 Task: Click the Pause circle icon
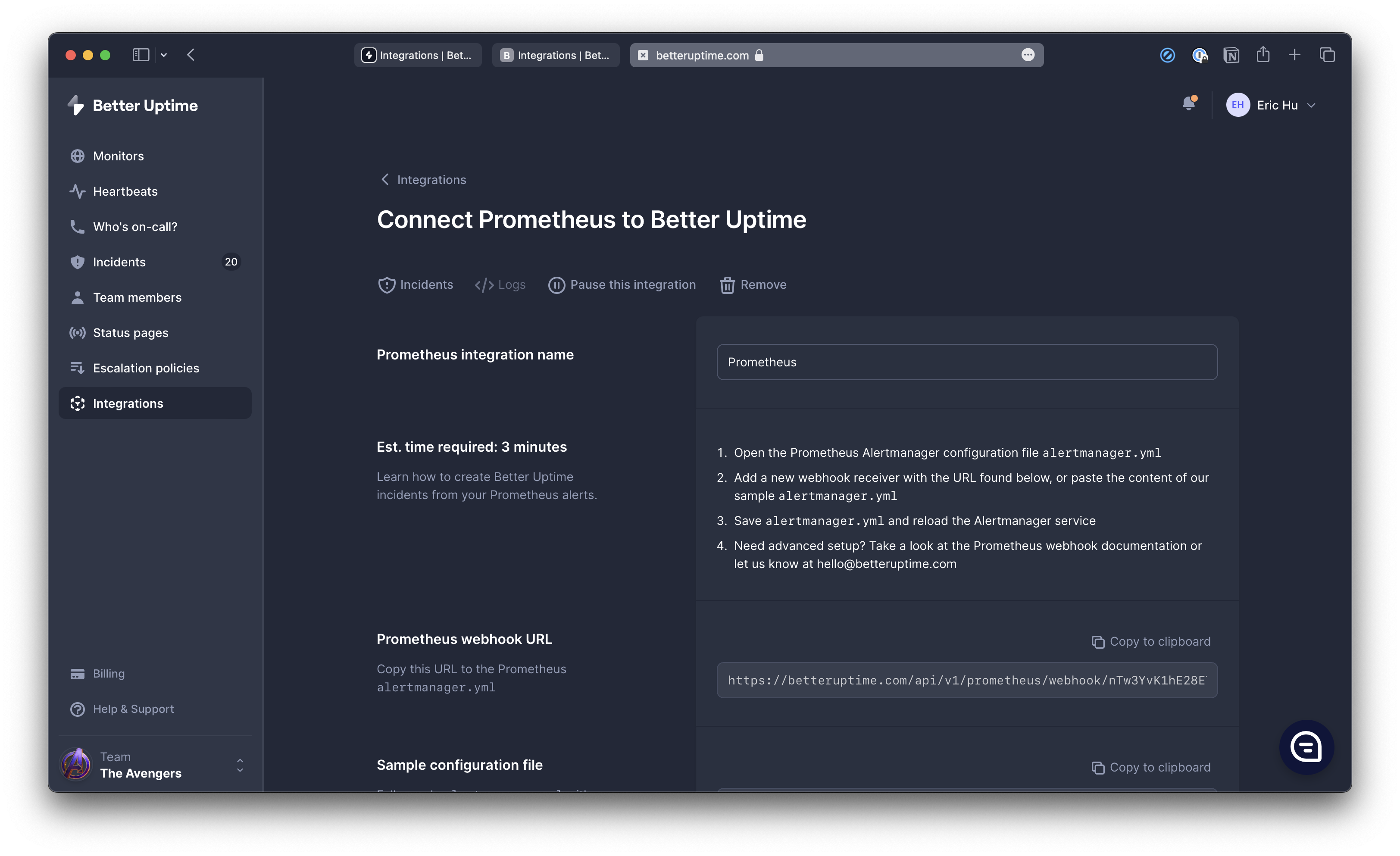556,285
